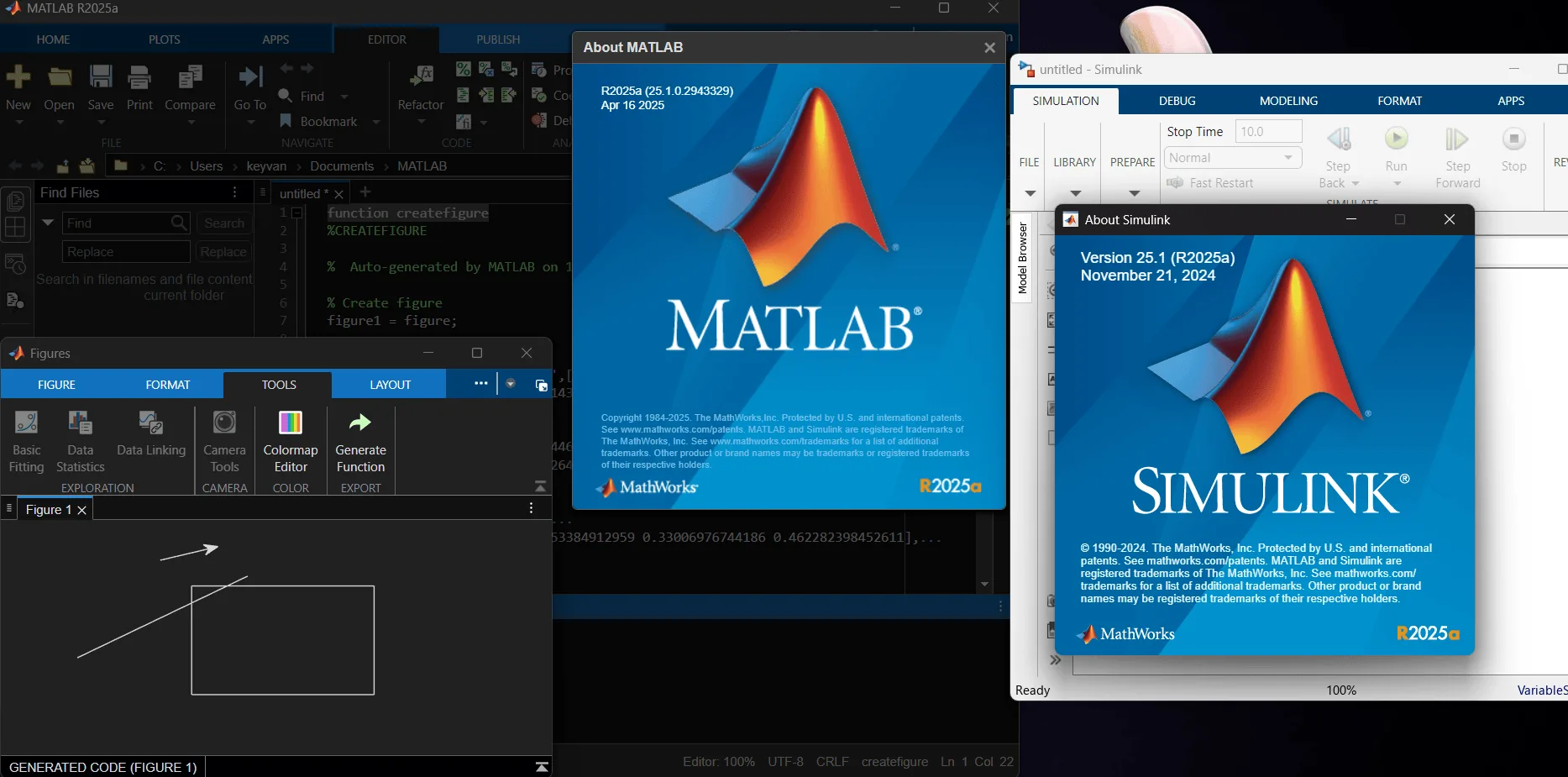Viewport: 1568px width, 777px height.
Task: Open the Basic Fitting tool
Action: [26, 442]
